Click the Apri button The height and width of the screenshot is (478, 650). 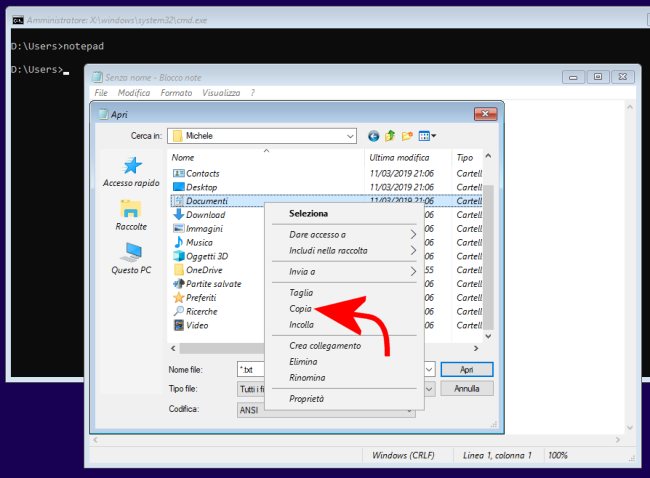(468, 369)
